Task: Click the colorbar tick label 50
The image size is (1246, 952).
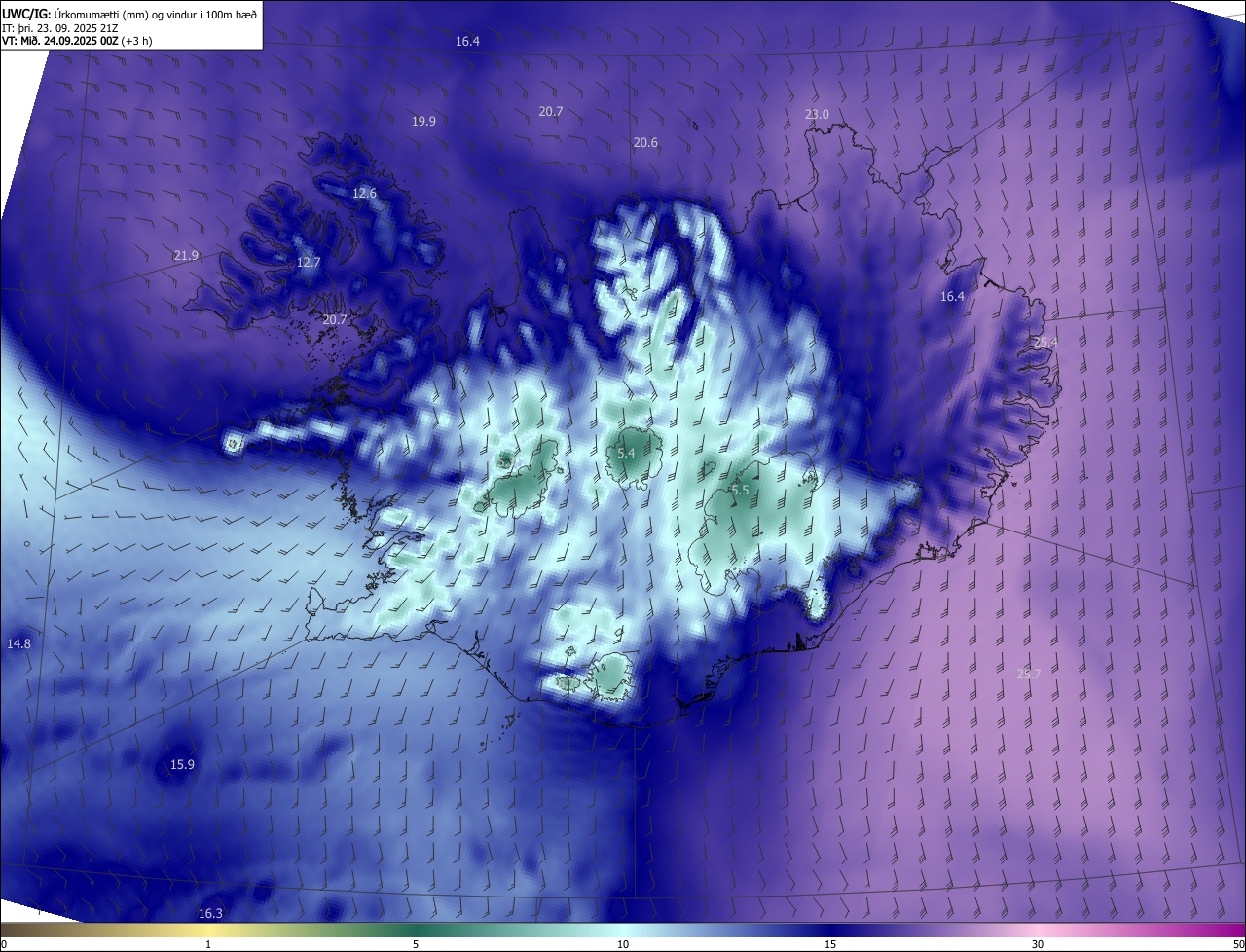Action: (1238, 945)
